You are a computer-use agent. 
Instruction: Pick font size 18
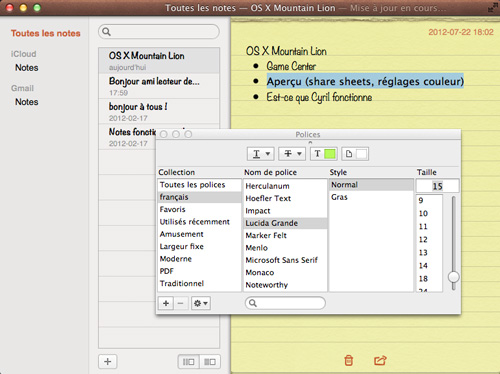429,278
